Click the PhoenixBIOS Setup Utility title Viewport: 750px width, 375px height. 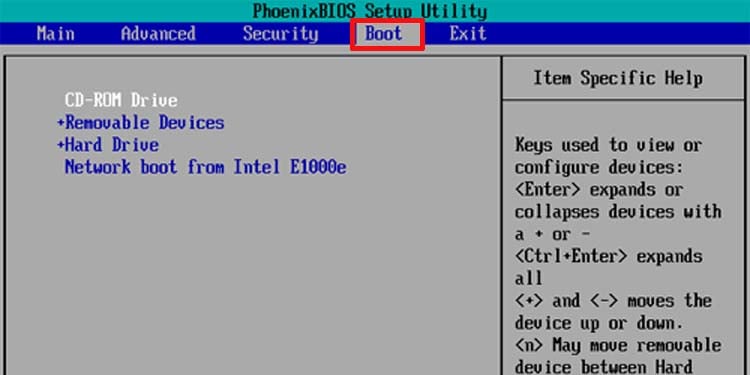[x=369, y=11]
